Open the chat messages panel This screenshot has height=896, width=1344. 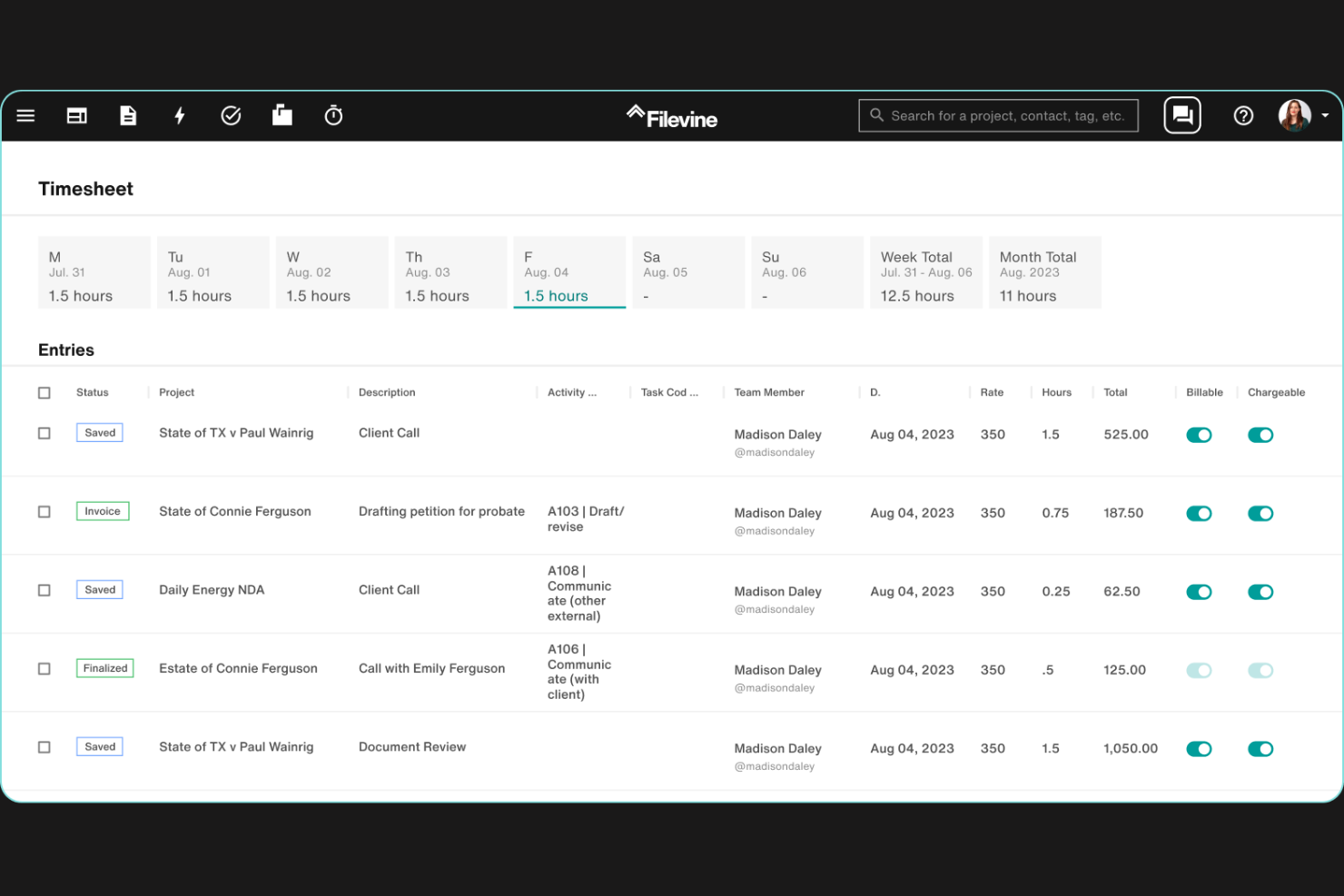[x=1181, y=115]
